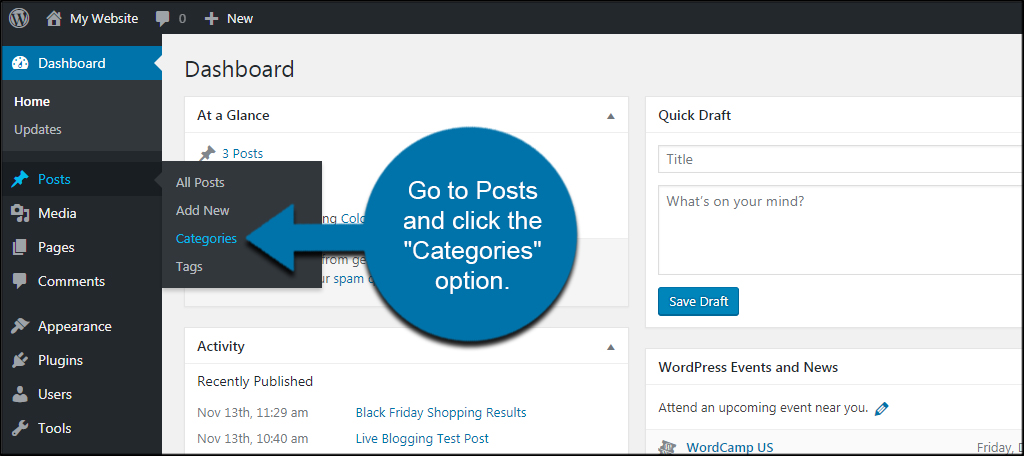
Task: Open Tags in the Posts submenu
Action: point(189,266)
